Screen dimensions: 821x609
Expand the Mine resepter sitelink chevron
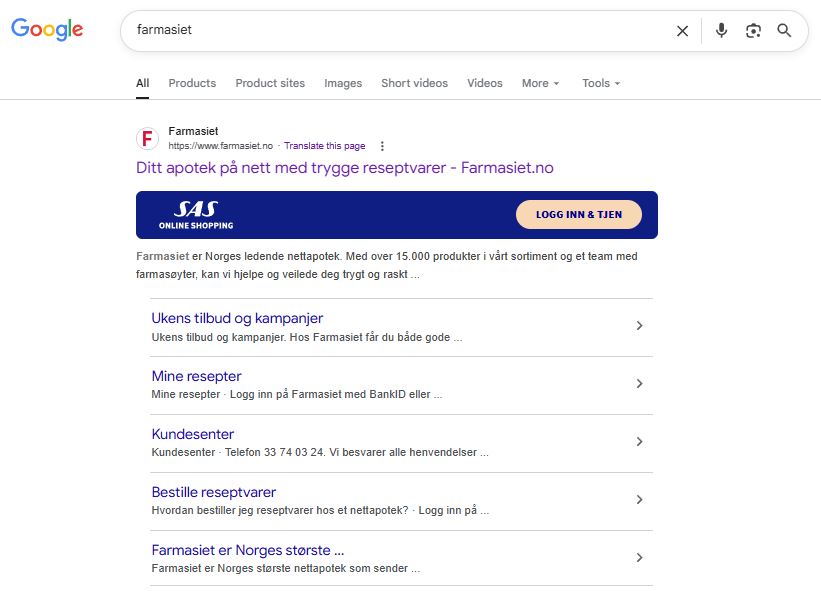click(639, 383)
